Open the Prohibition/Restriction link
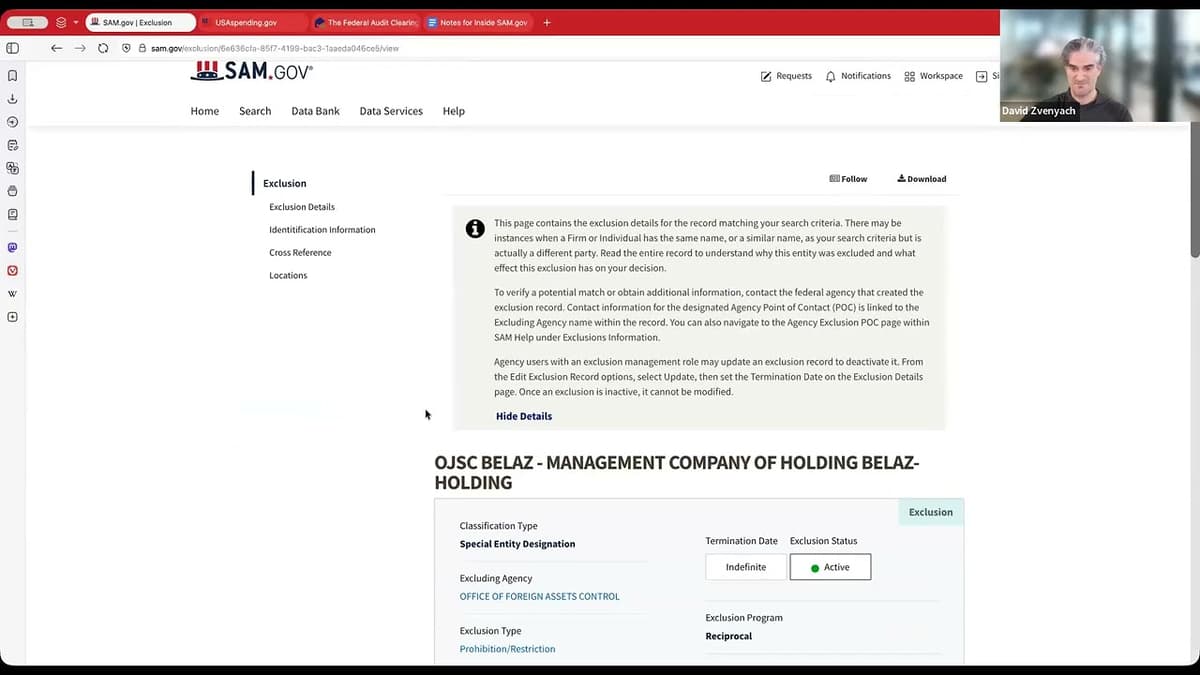This screenshot has height=675, width=1200. tap(507, 649)
